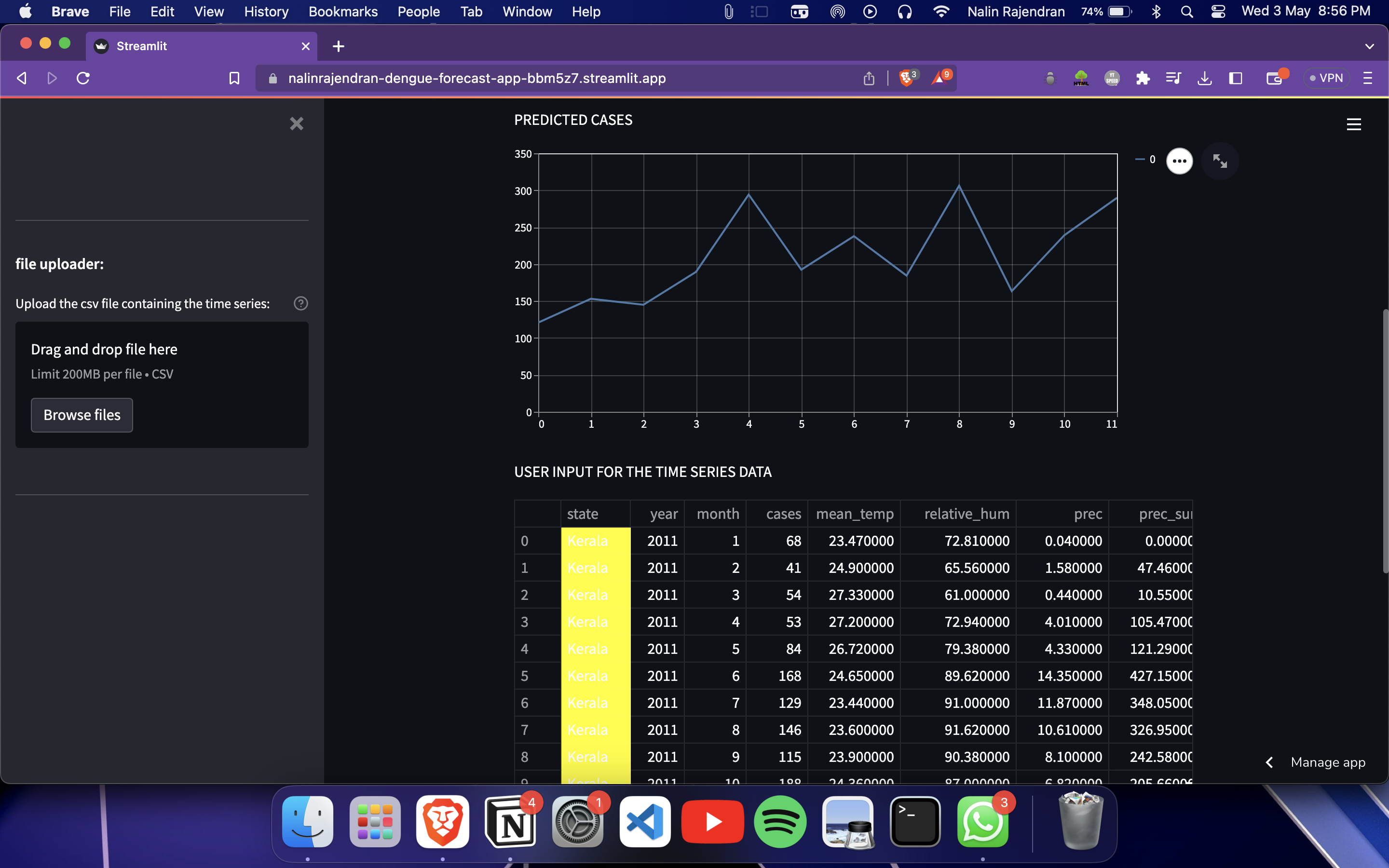This screenshot has width=1389, height=868.
Task: Open the Brave main menu button
Action: coord(1368,78)
